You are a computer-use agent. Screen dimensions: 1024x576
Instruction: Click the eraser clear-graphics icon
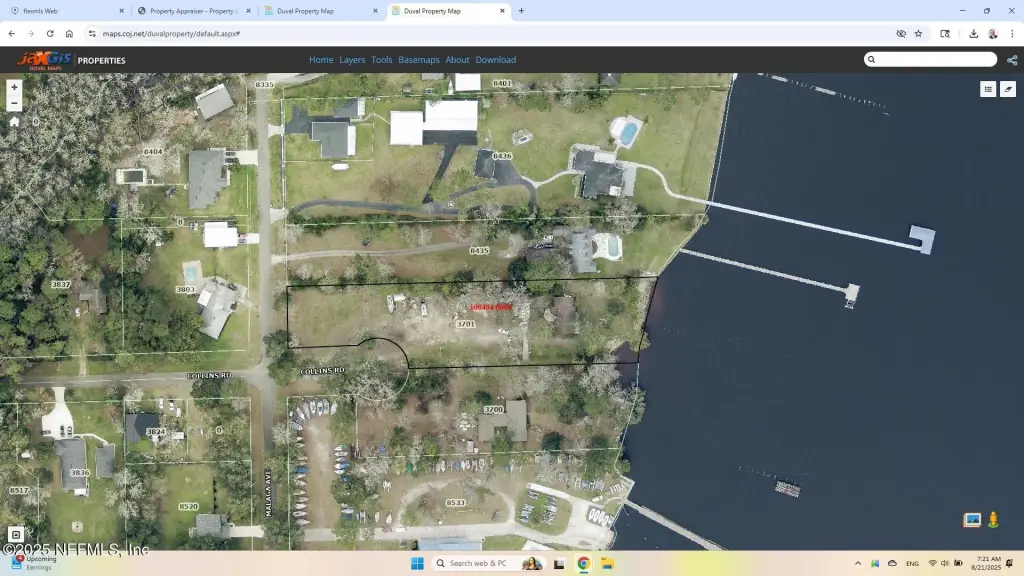coord(1008,89)
